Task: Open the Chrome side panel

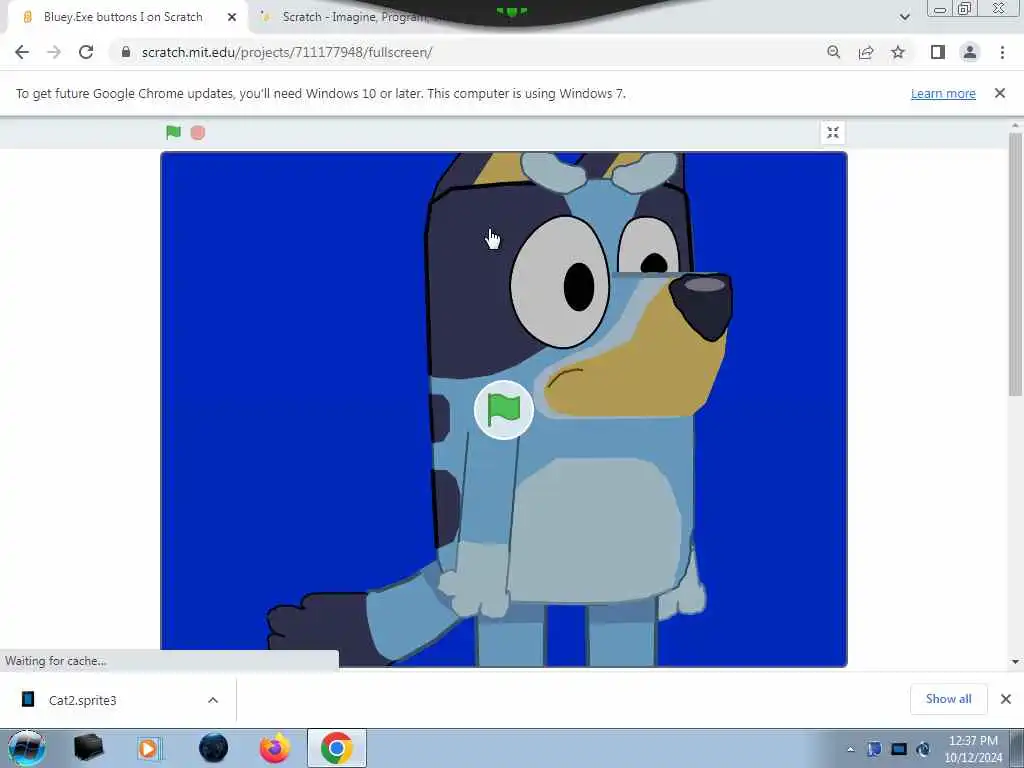Action: point(938,52)
